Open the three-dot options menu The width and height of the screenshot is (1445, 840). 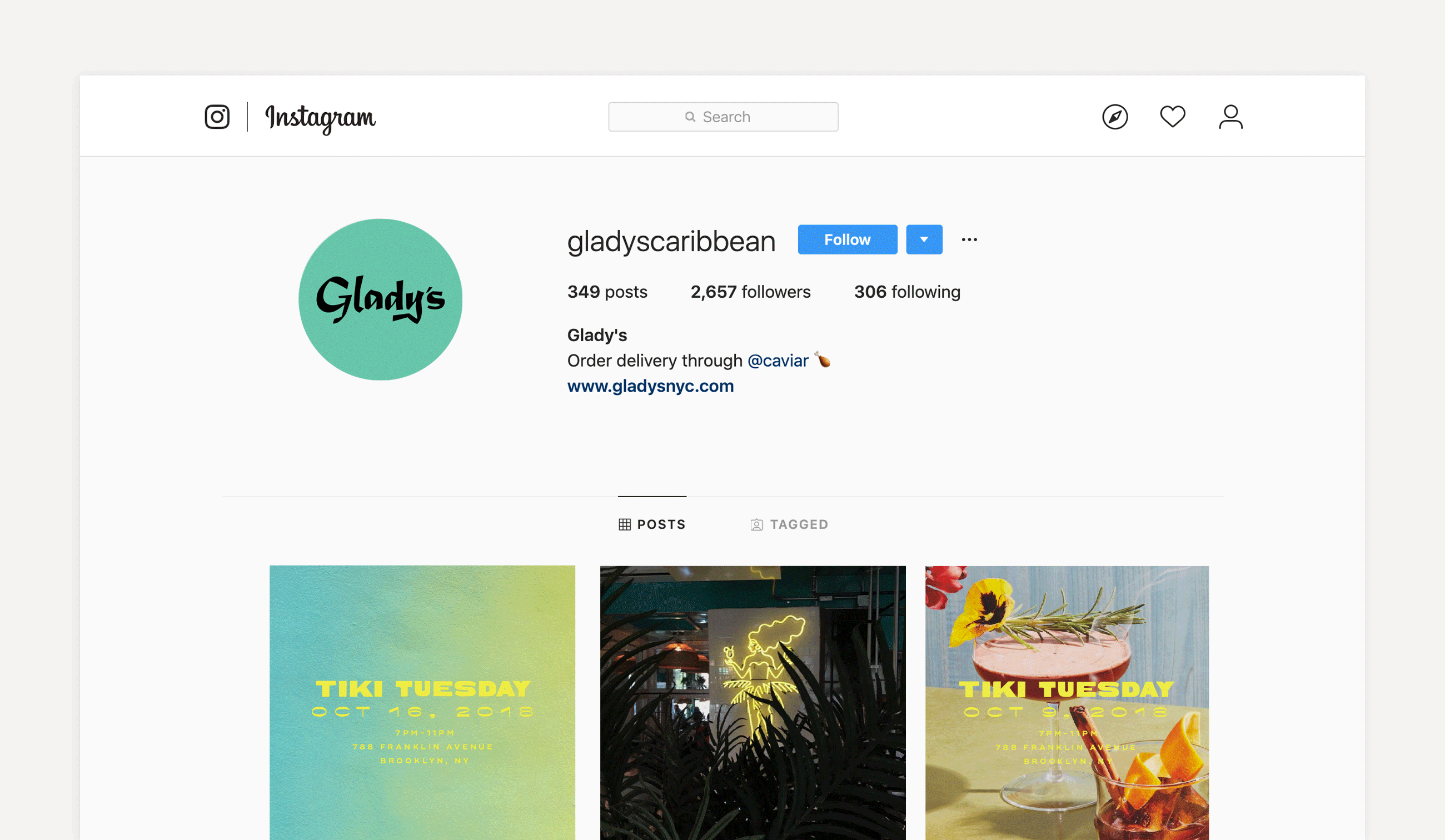coord(969,239)
